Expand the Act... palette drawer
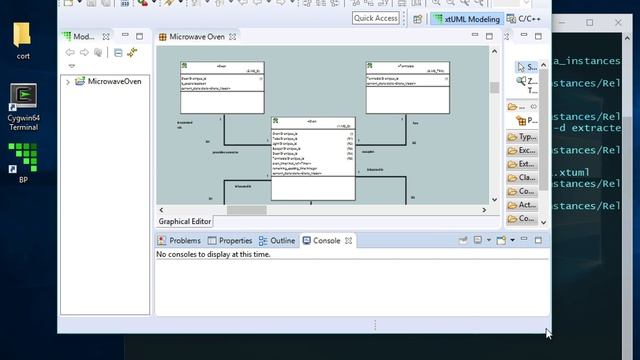Viewport: 640px width, 360px height. pos(522,205)
